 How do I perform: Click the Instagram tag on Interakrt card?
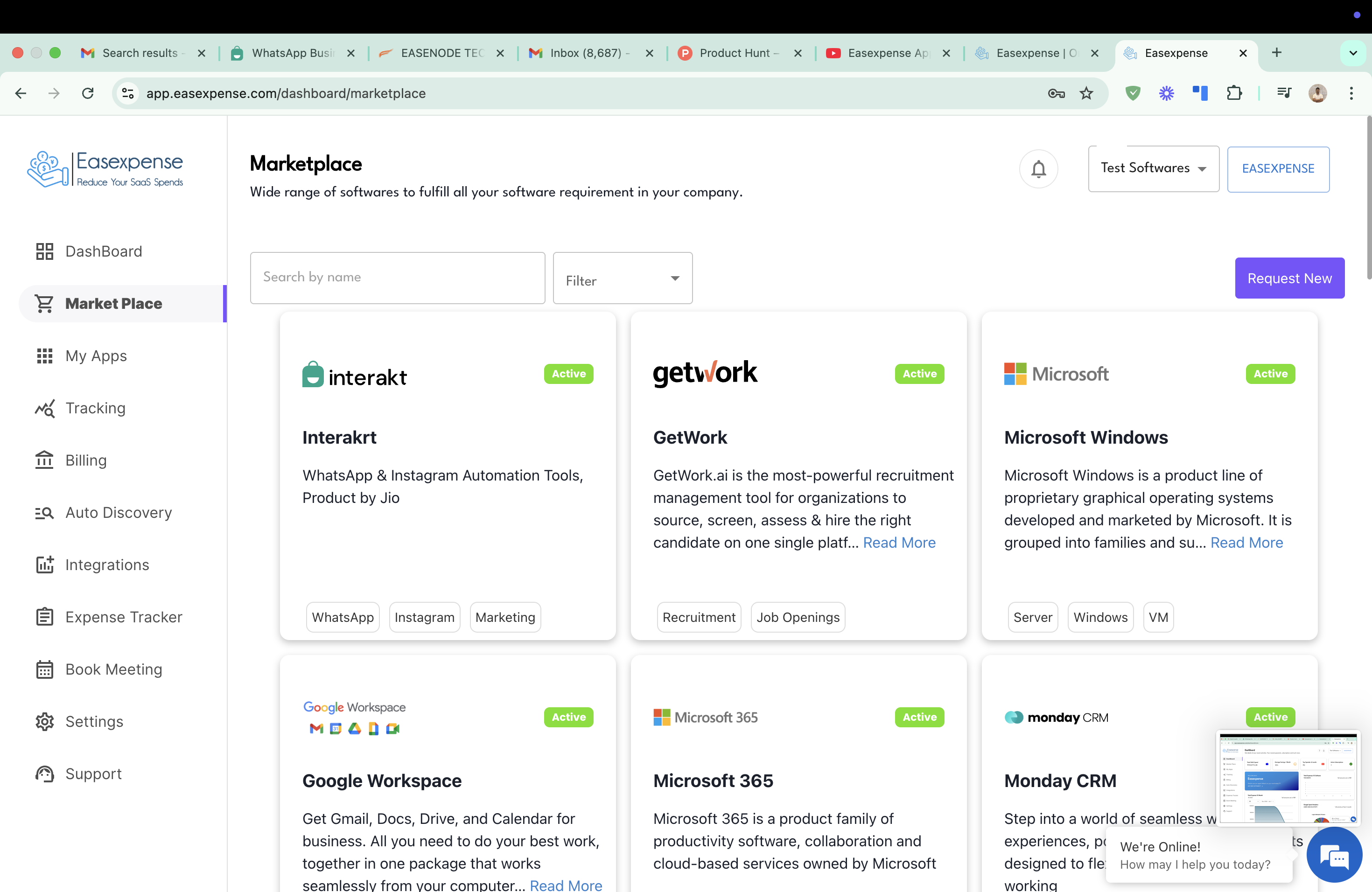(424, 617)
